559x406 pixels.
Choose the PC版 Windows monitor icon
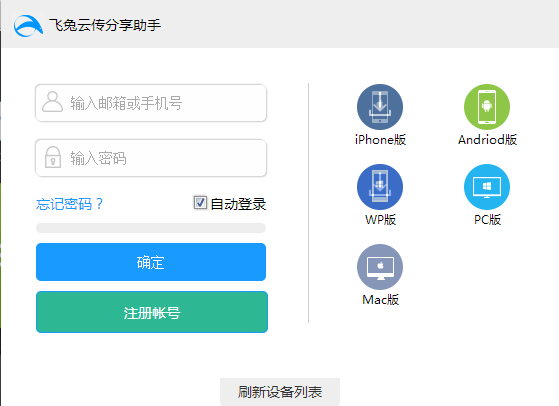point(487,187)
